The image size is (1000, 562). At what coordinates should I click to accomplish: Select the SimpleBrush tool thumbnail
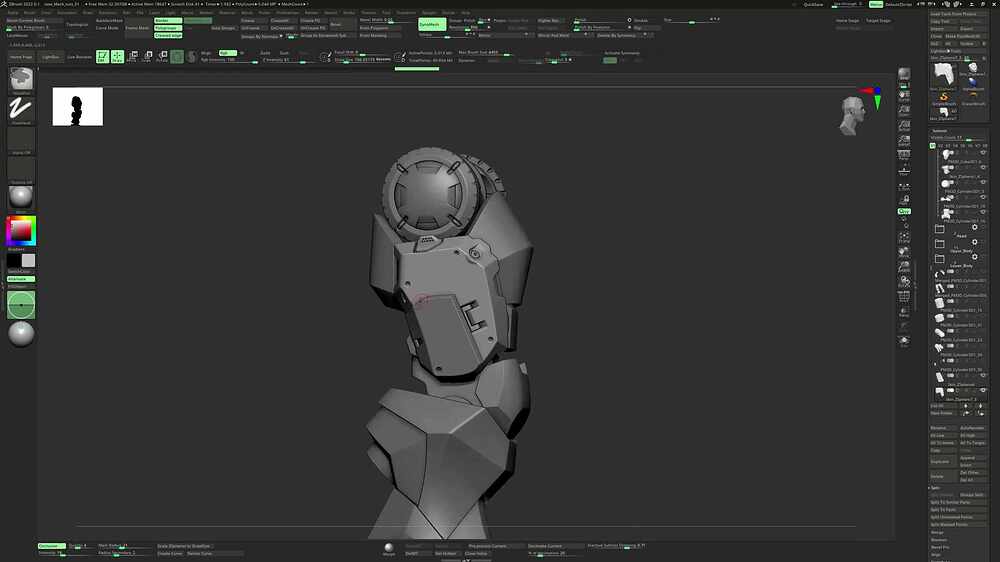coord(944,98)
